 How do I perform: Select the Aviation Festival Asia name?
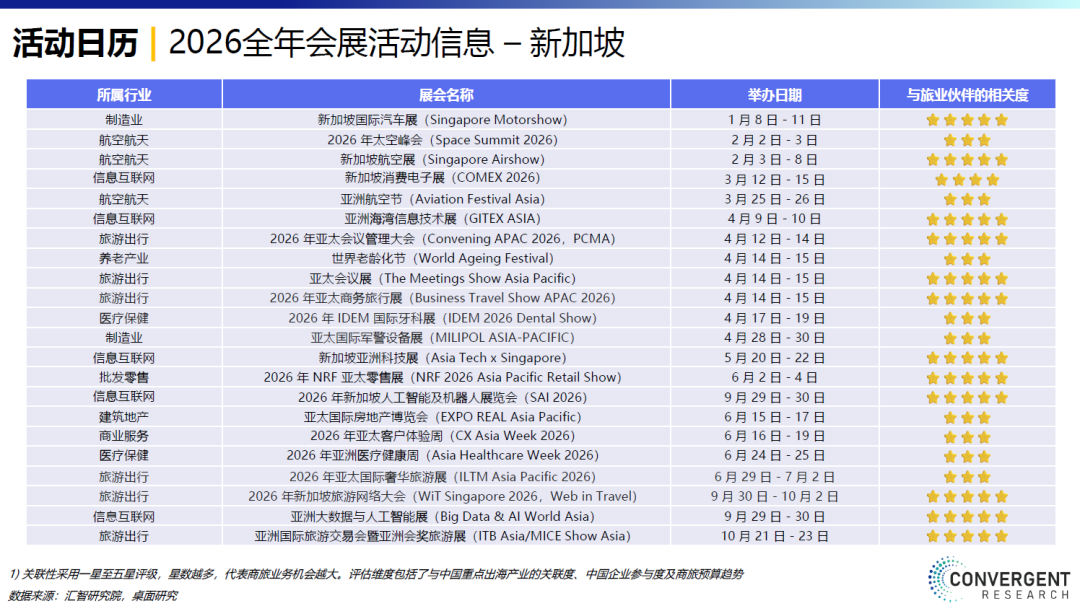(442, 199)
